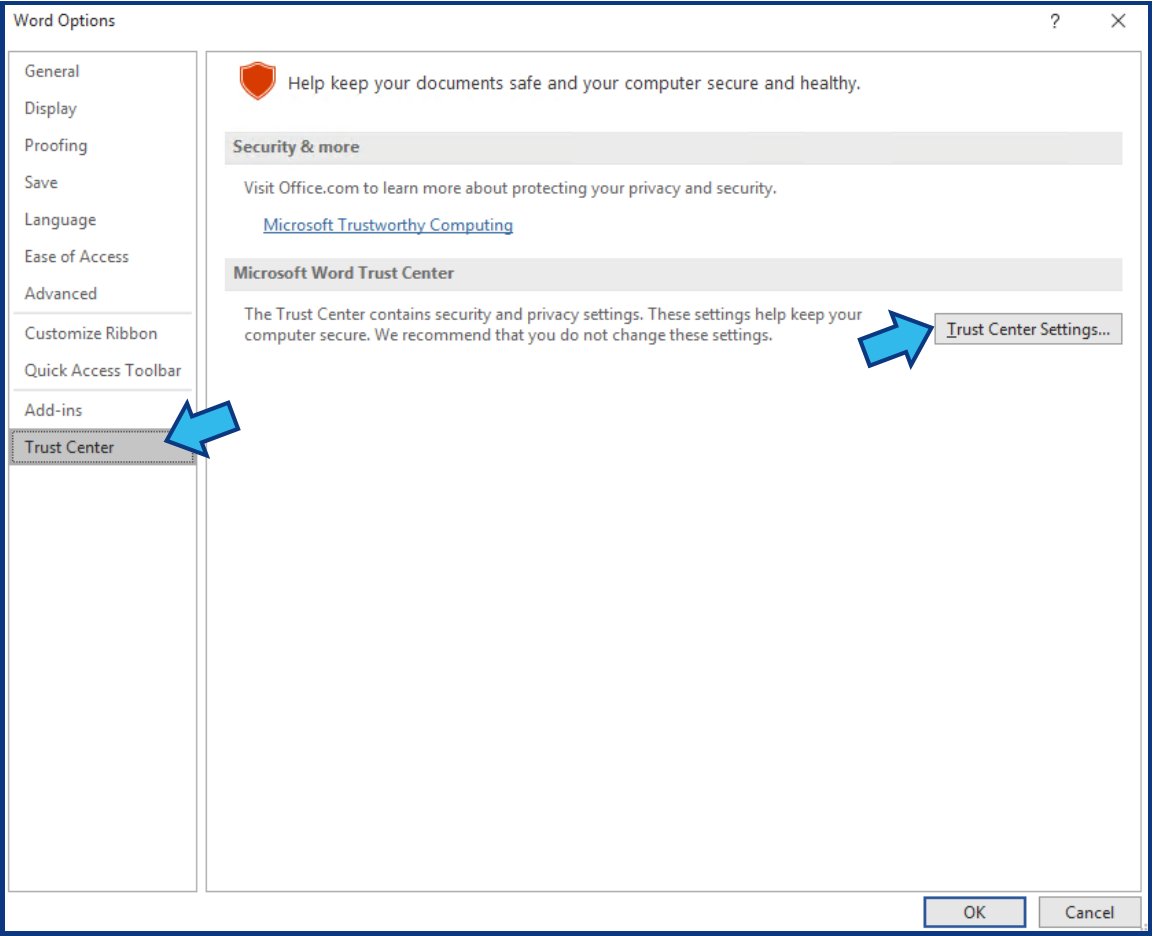1153x936 pixels.
Task: Click the red security shield icon
Action: 257,81
